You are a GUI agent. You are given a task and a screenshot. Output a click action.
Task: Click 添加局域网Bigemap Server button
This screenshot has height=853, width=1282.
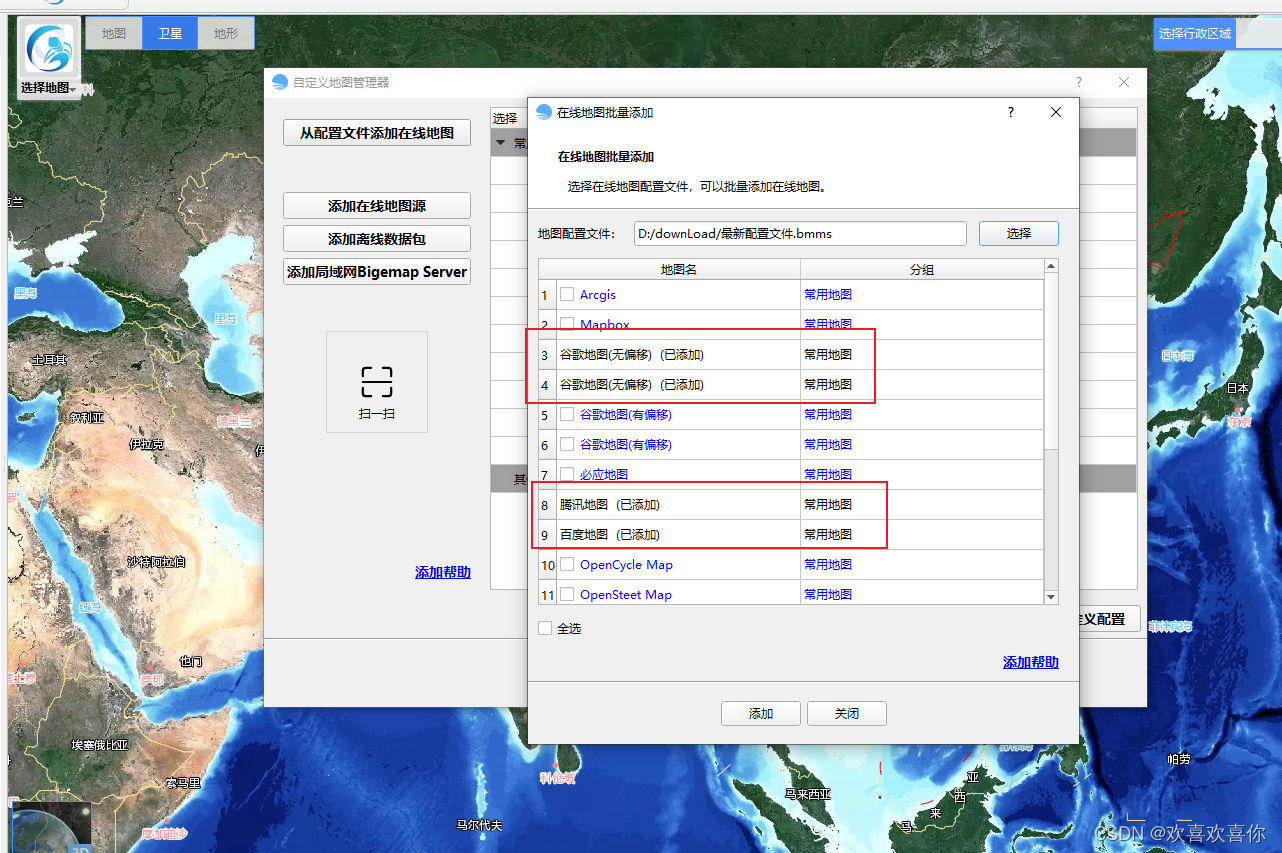[377, 272]
